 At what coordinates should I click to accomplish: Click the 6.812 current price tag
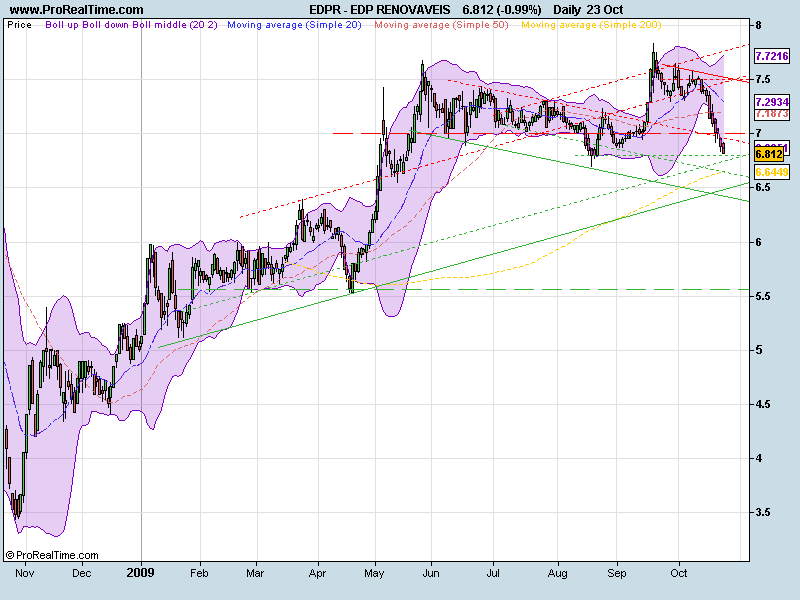[x=769, y=154]
